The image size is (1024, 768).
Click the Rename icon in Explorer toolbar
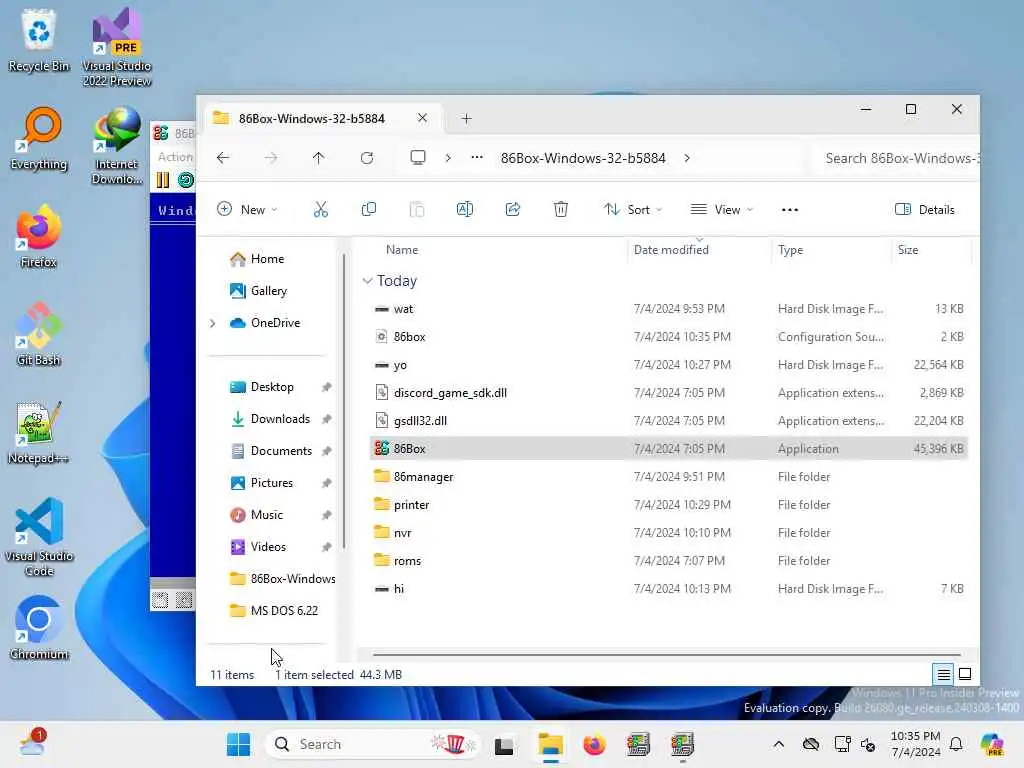tap(464, 210)
